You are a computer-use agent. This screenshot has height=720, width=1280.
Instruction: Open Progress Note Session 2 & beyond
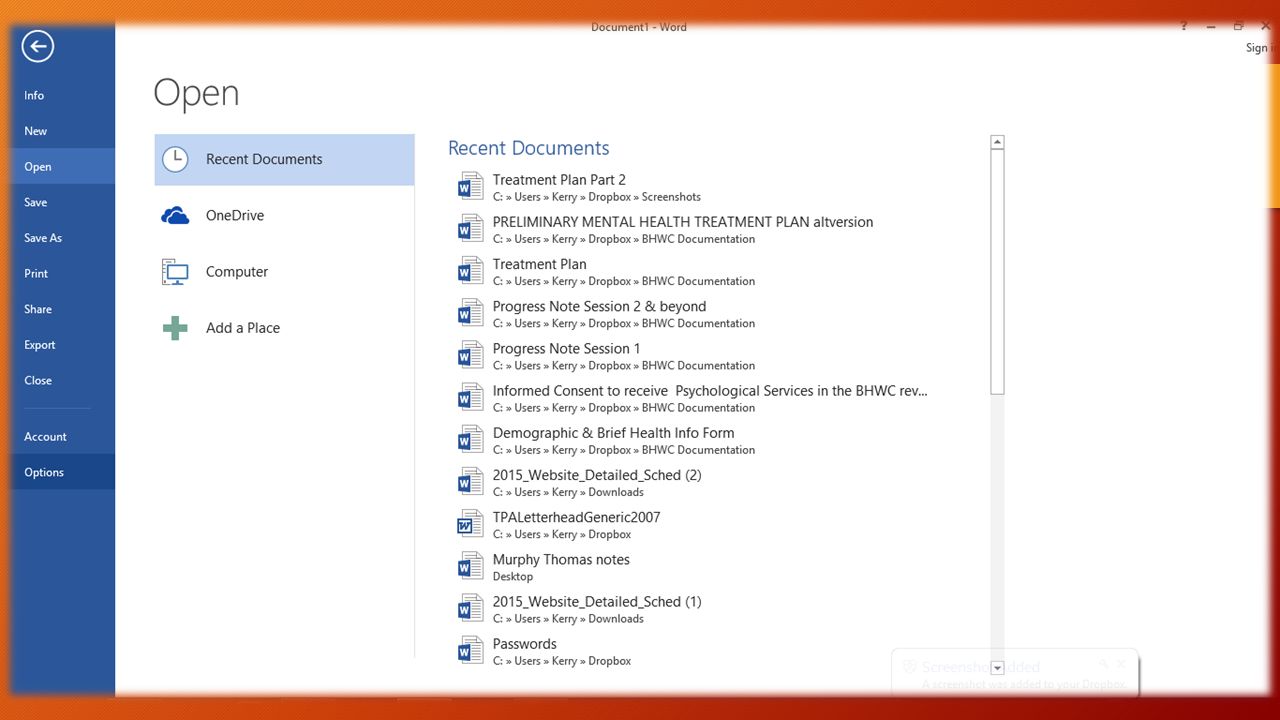tap(717, 314)
